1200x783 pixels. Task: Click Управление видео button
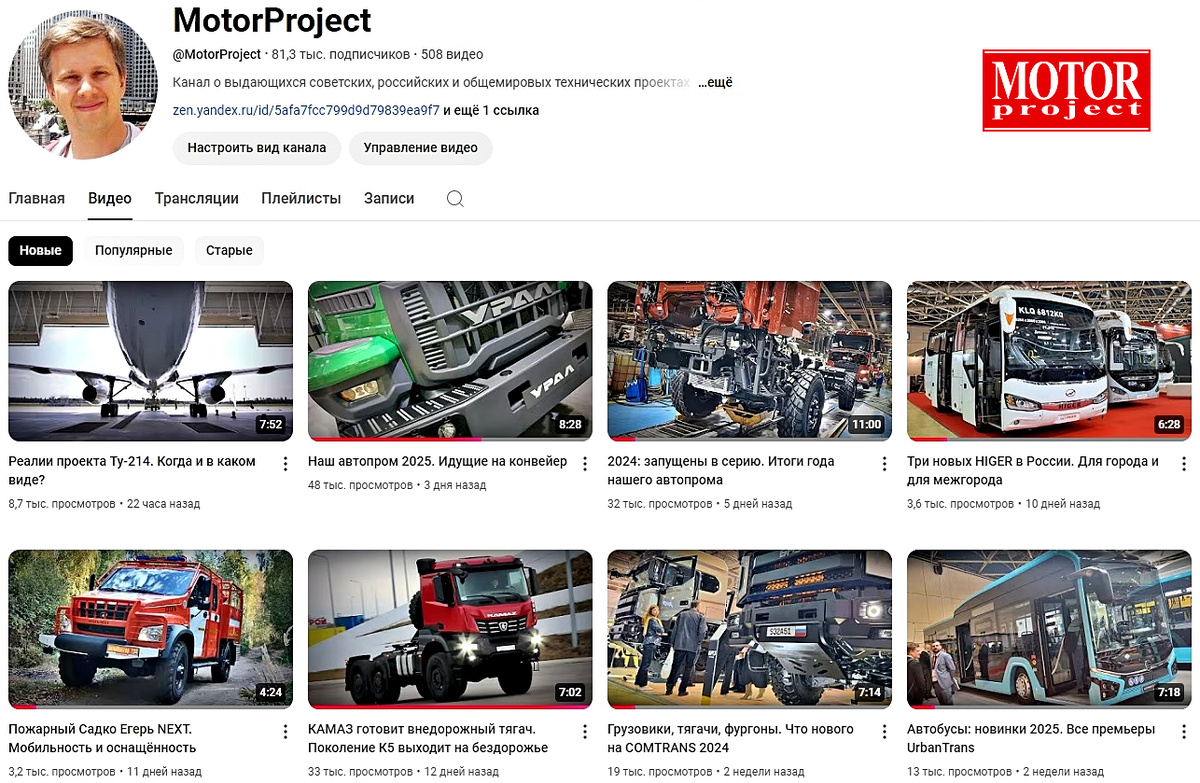point(421,147)
